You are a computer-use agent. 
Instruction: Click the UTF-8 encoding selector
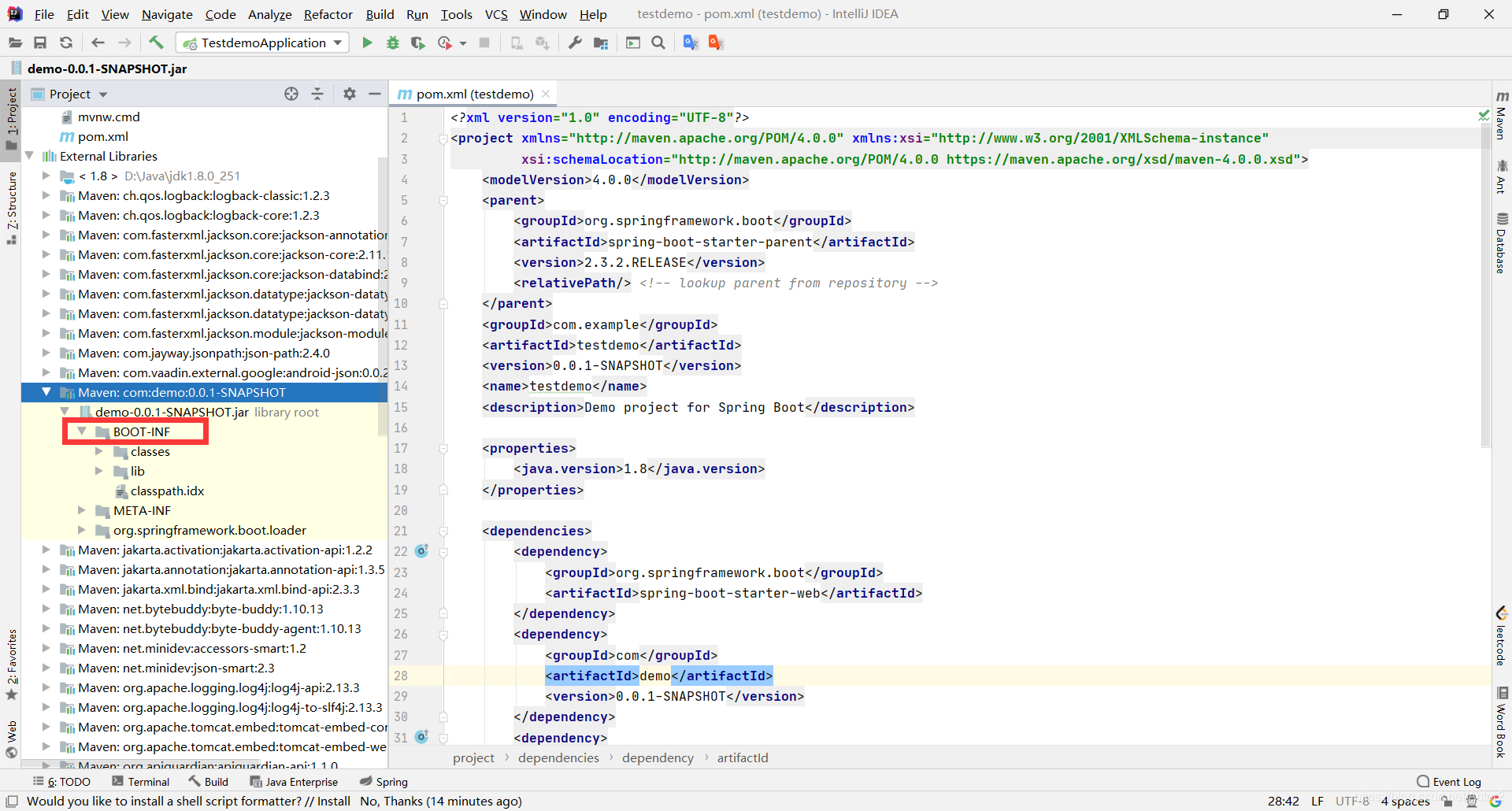[x=1352, y=802]
